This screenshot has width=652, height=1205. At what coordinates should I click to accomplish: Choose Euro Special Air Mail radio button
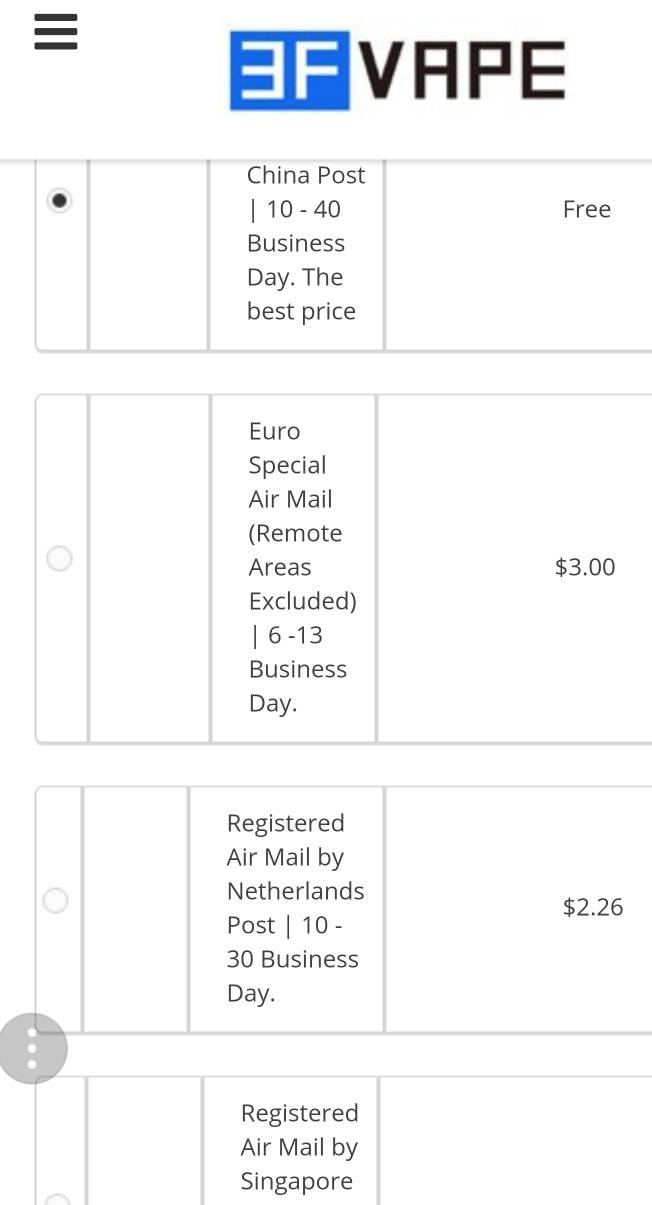click(60, 558)
